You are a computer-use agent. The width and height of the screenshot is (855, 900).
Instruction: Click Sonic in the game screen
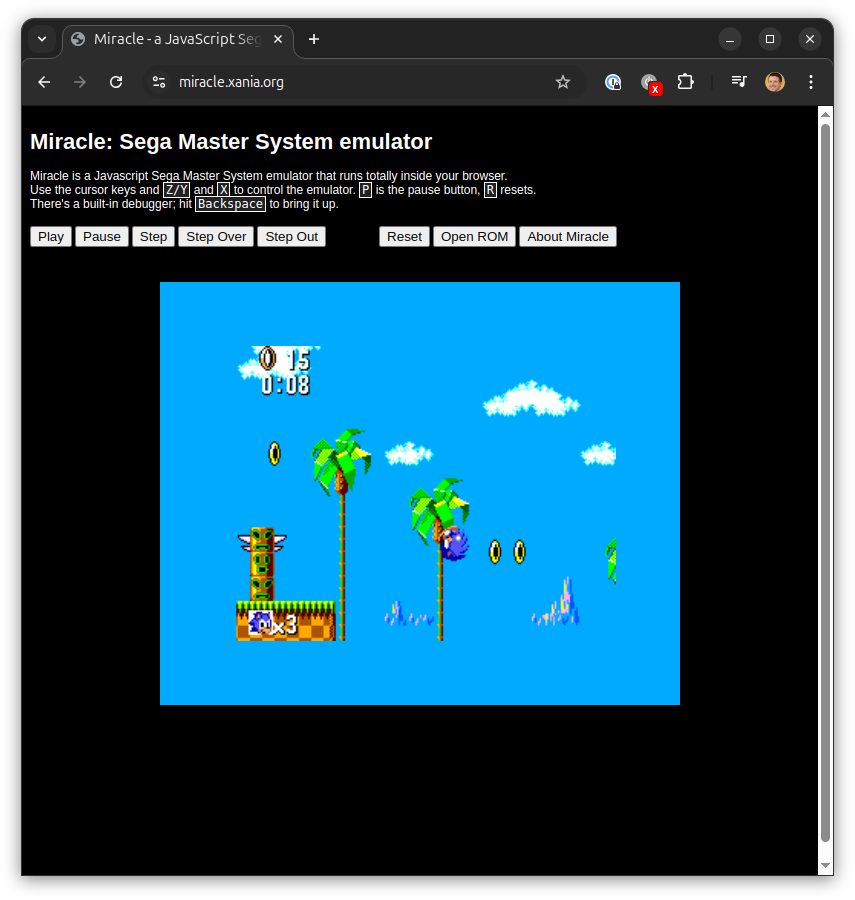(454, 544)
